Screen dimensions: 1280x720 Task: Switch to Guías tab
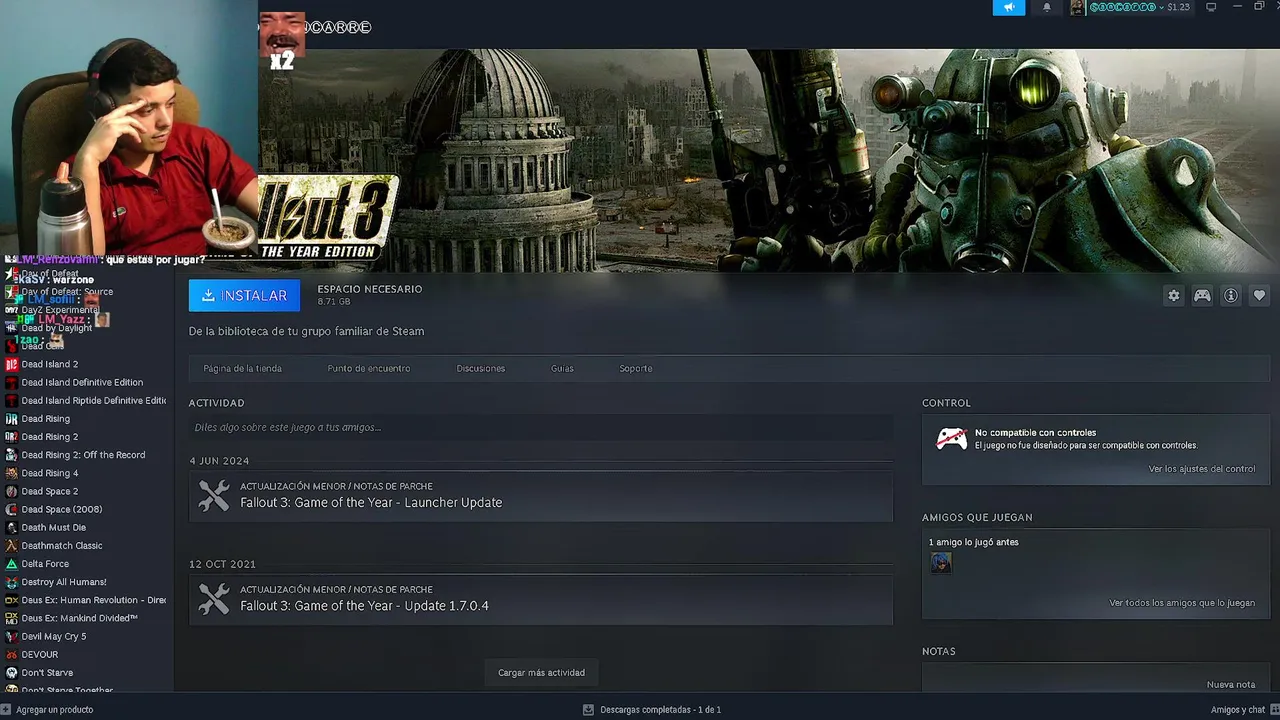point(562,368)
